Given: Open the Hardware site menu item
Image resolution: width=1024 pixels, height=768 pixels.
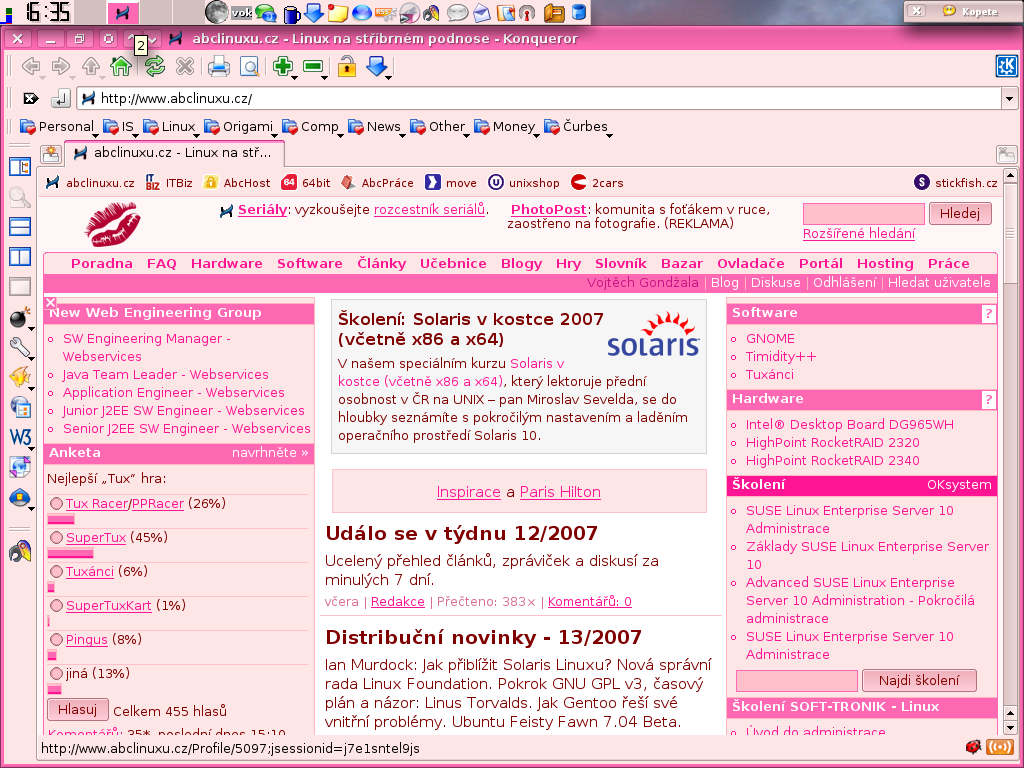Looking at the screenshot, I should pos(227,264).
